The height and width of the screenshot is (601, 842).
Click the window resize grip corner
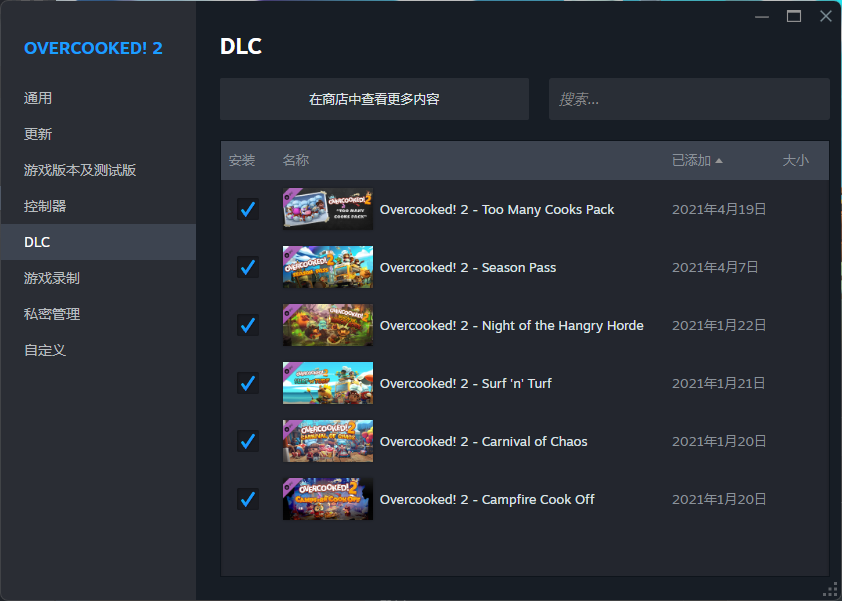(x=830, y=590)
